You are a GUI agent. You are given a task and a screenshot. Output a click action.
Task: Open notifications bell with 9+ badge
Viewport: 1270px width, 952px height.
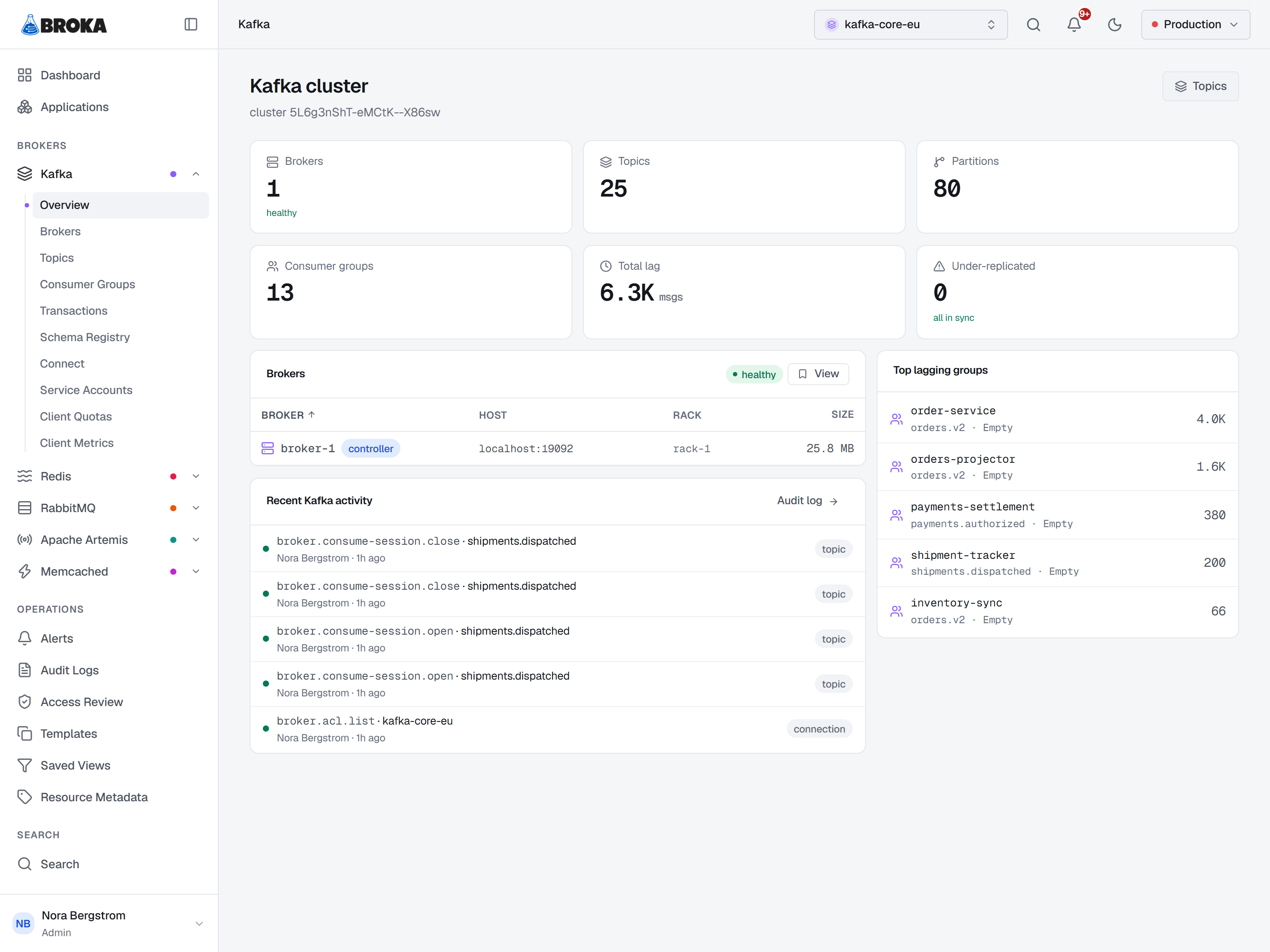point(1074,24)
